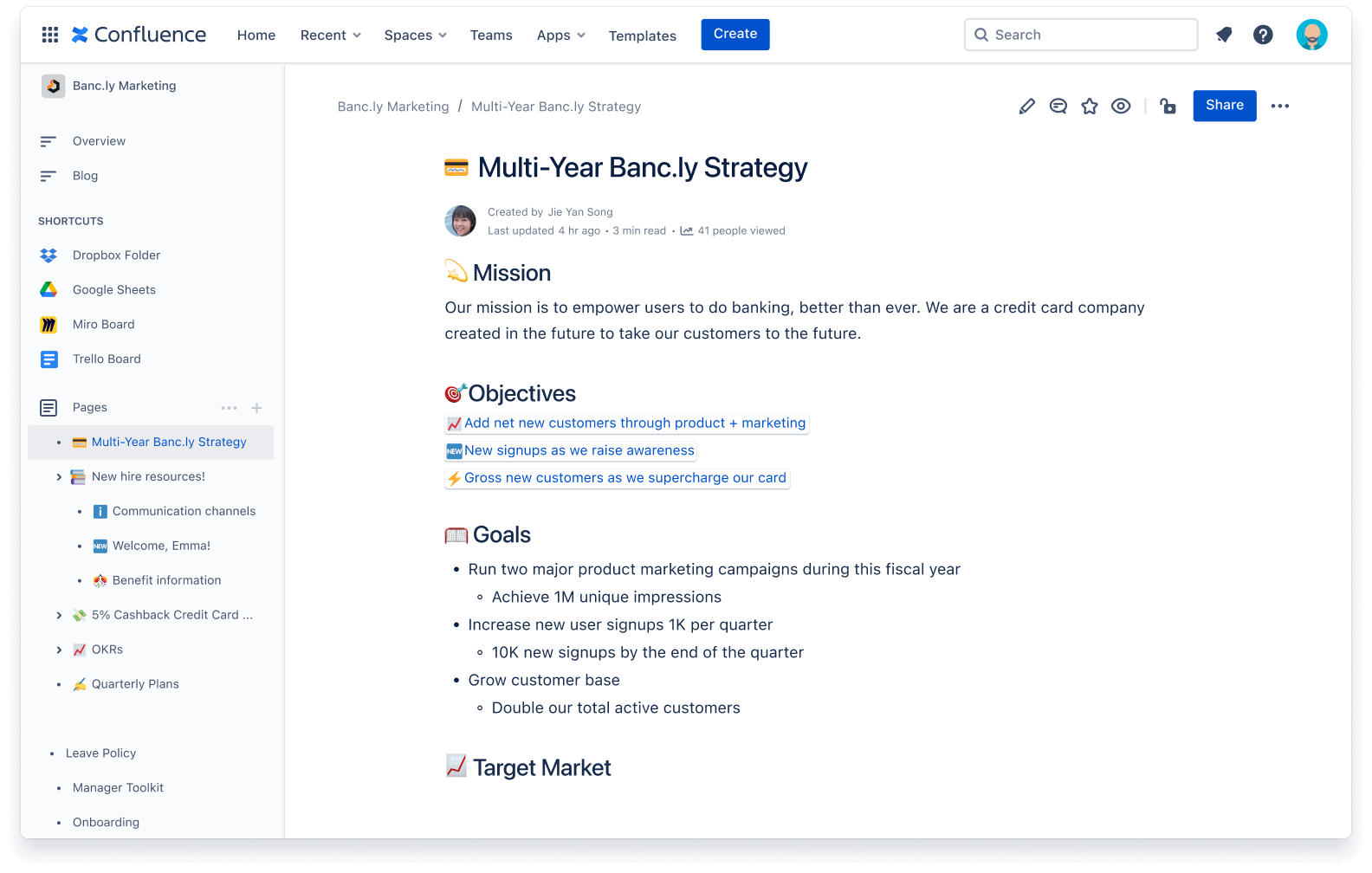Open Pages section options ellipsis
Viewport: 1372px width, 873px height.
click(229, 408)
